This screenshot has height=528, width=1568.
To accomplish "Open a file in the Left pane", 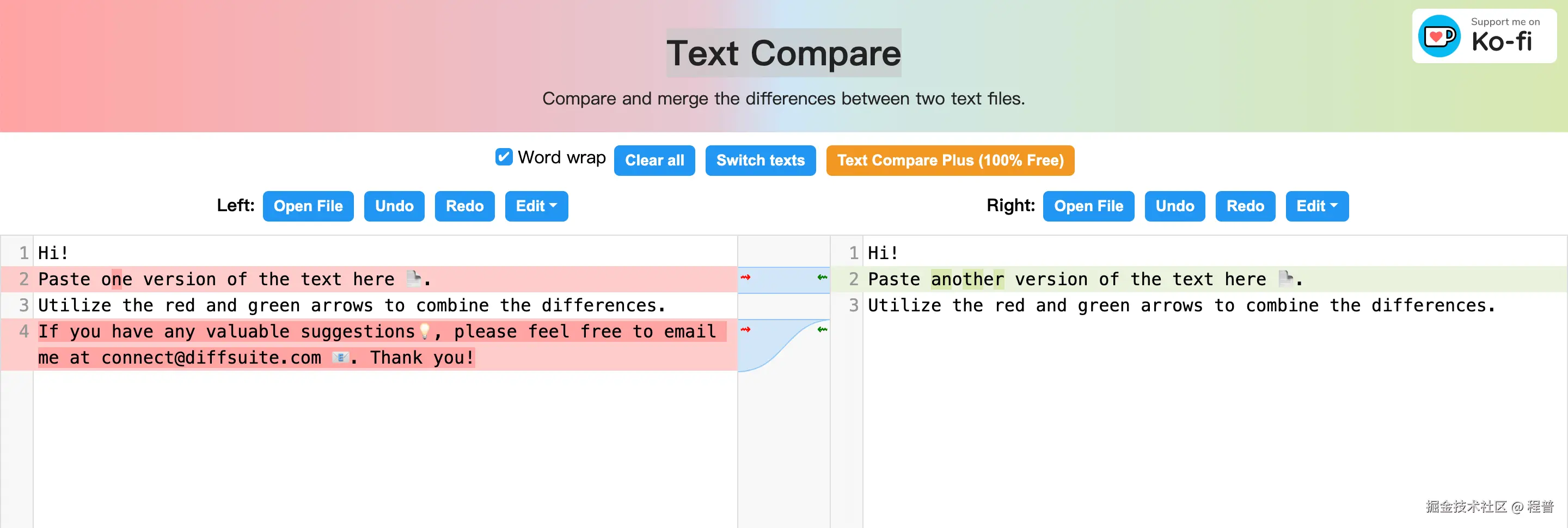I will click(308, 206).
